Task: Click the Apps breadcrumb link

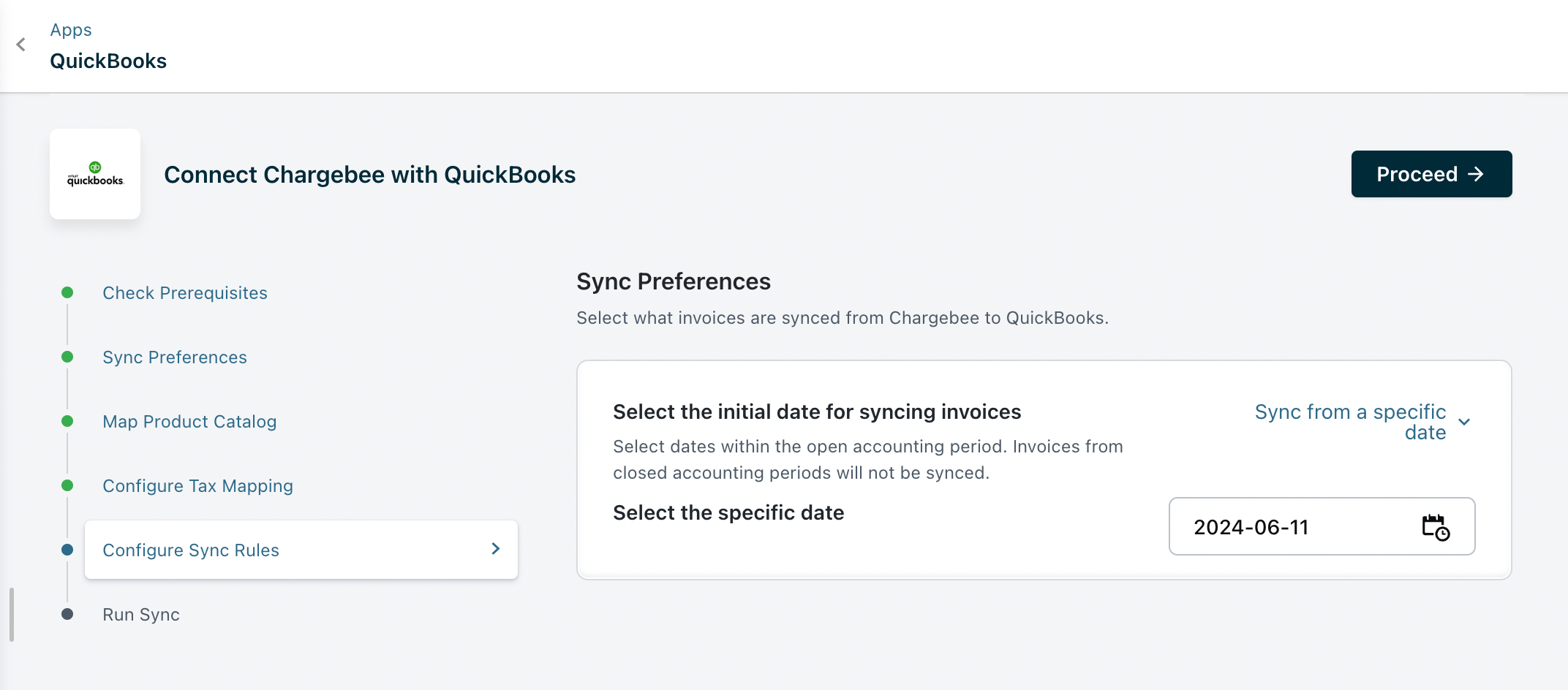Action: 71,30
